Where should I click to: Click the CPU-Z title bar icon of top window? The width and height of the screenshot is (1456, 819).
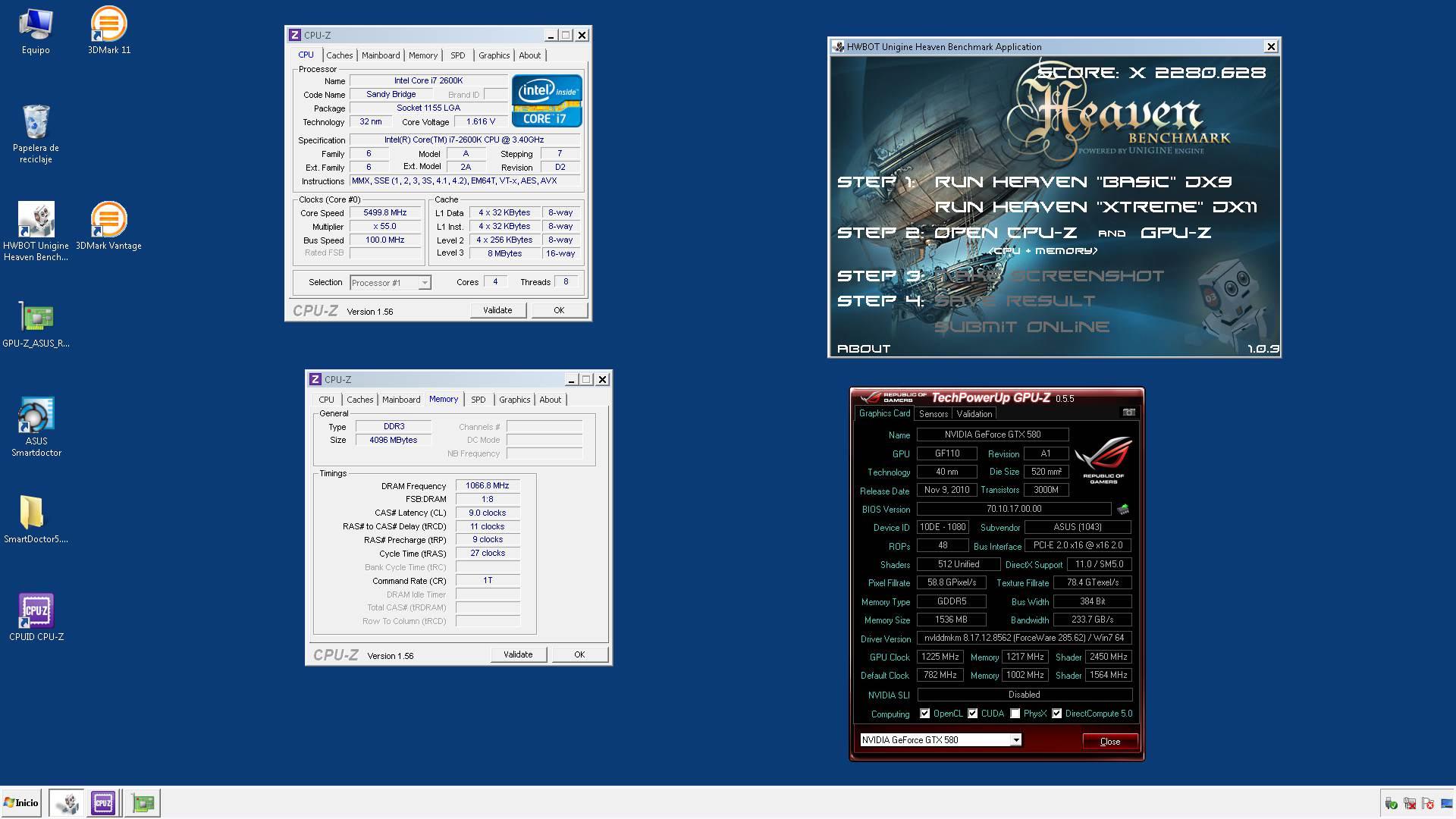pos(295,35)
